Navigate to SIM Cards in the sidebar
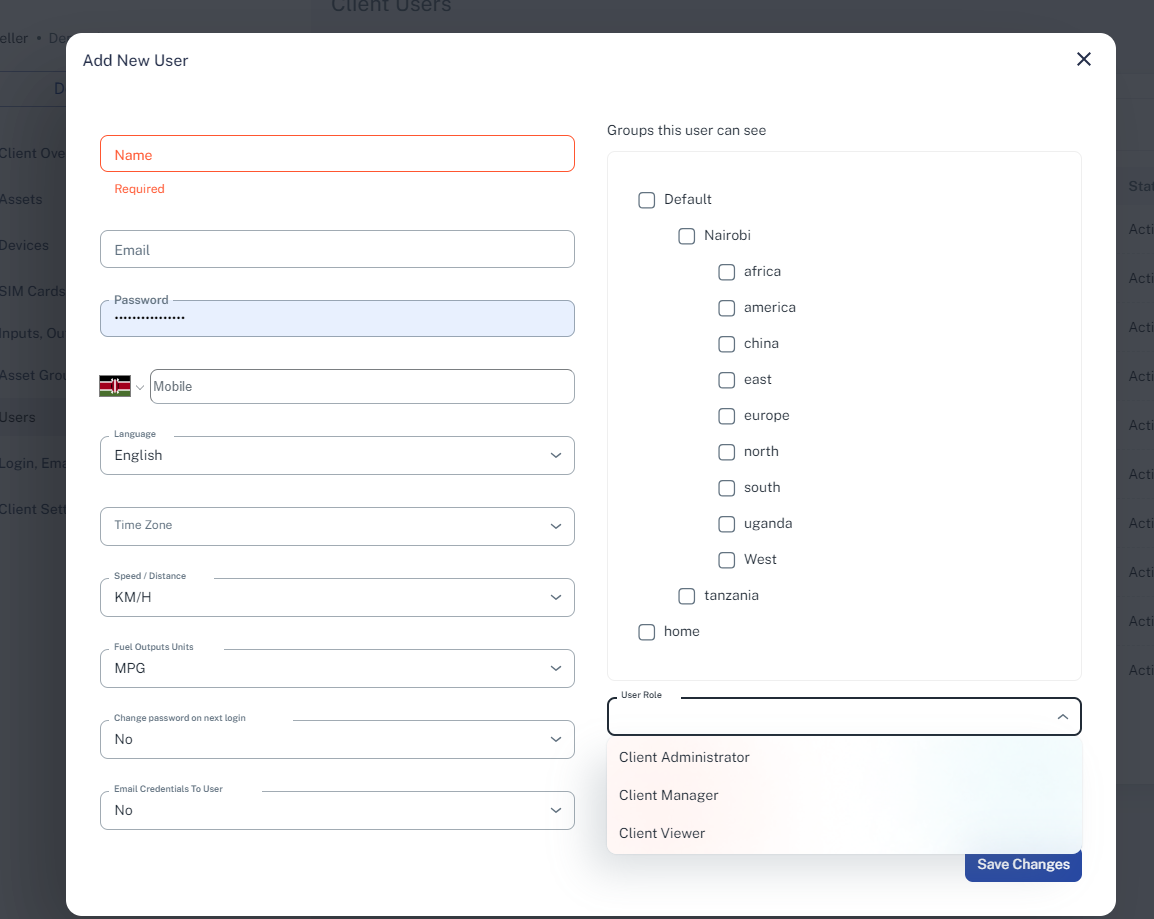1154x919 pixels. pyautogui.click(x=32, y=291)
